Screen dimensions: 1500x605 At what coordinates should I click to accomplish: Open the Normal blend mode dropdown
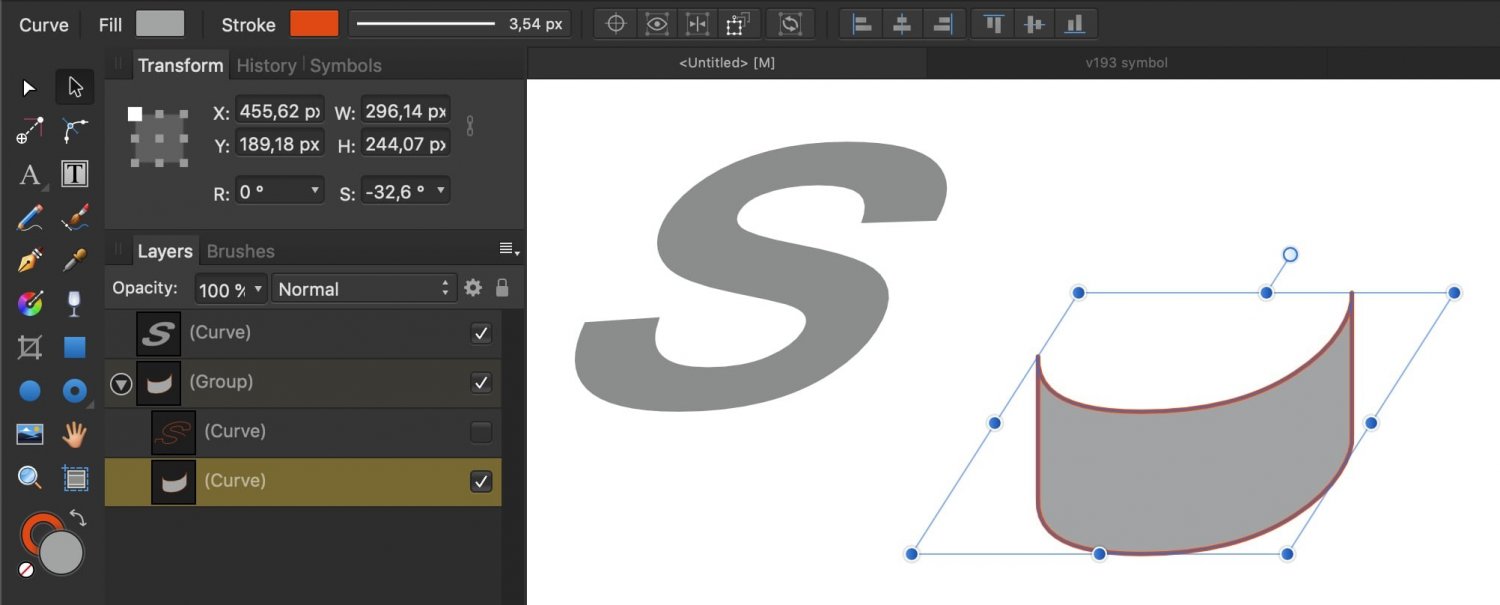point(364,289)
